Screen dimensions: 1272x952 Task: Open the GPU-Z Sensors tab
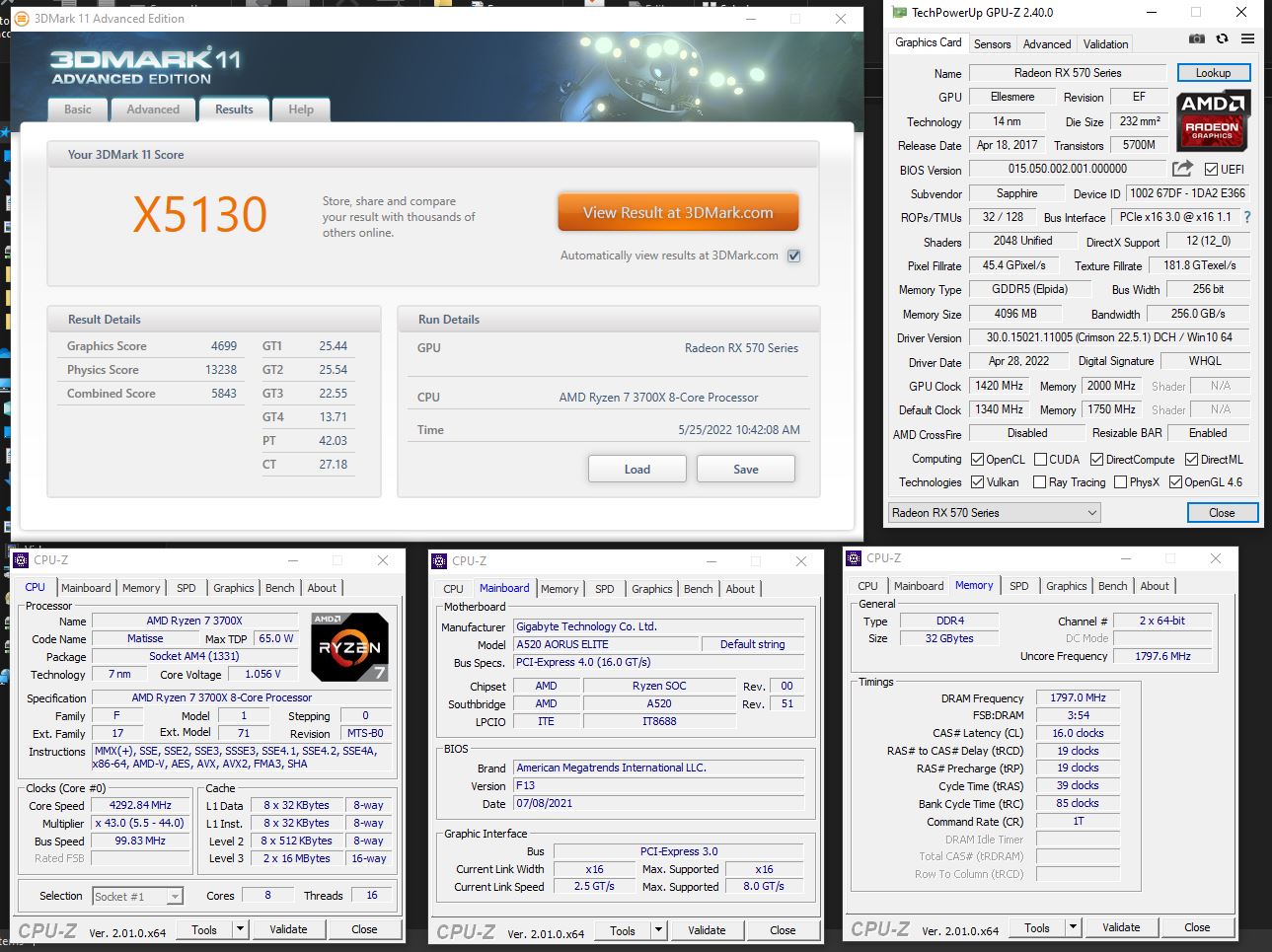(x=992, y=44)
